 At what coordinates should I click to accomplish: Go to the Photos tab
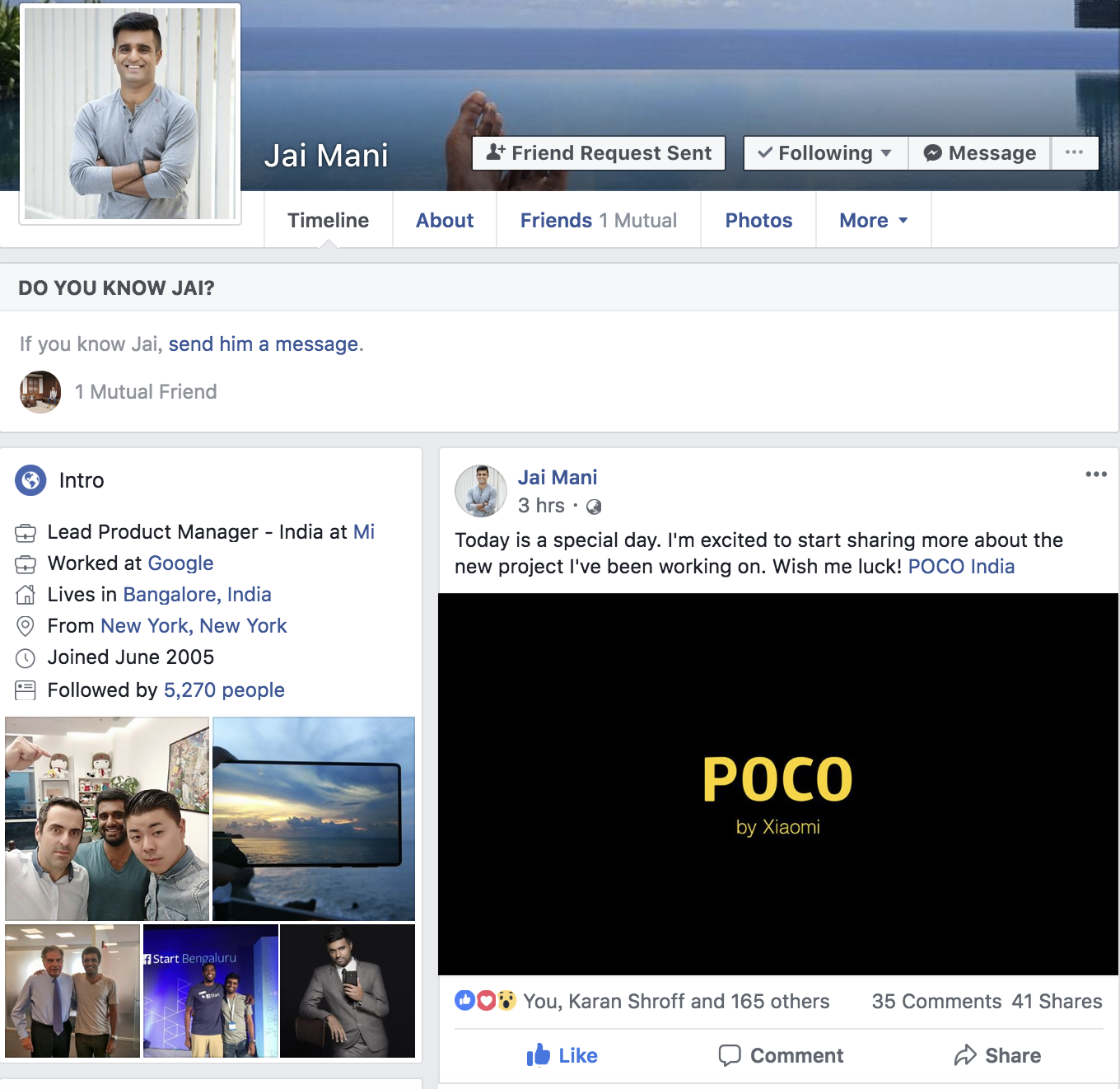coord(758,220)
